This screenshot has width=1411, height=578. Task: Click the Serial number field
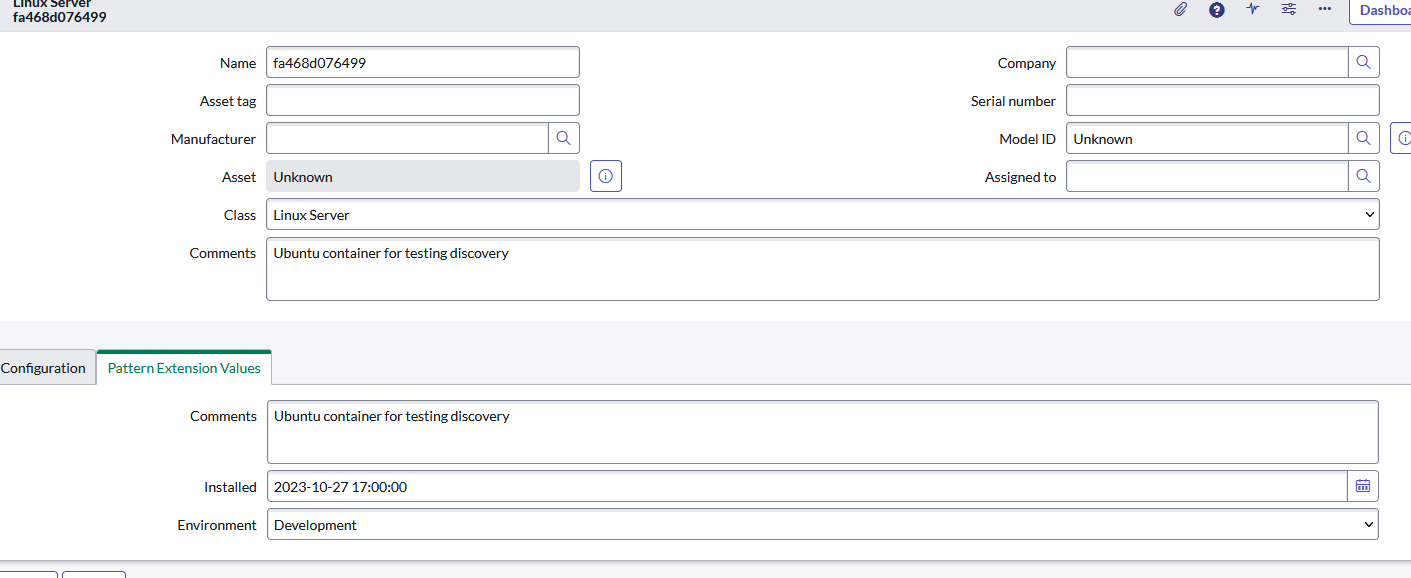pyautogui.click(x=1222, y=100)
